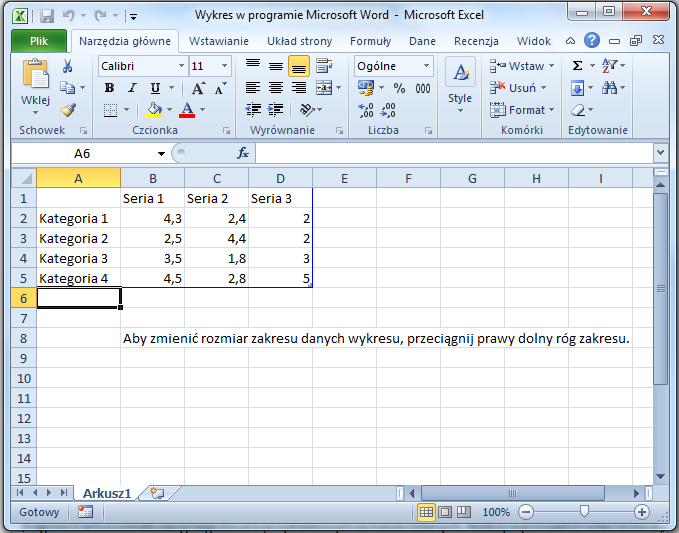
Task: Click the Percent style icon
Action: pos(399,88)
